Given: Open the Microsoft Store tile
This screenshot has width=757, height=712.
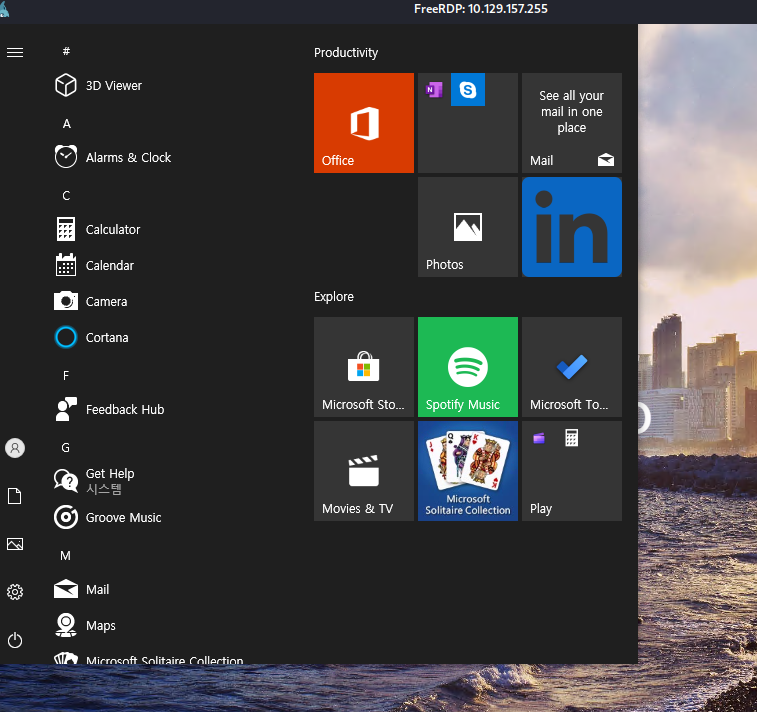Looking at the screenshot, I should [364, 367].
